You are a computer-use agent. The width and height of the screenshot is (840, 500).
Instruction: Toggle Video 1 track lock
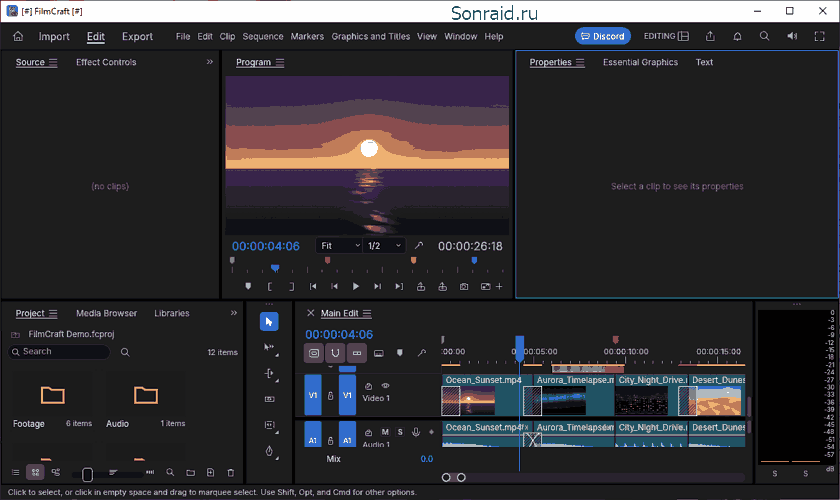click(x=331, y=395)
